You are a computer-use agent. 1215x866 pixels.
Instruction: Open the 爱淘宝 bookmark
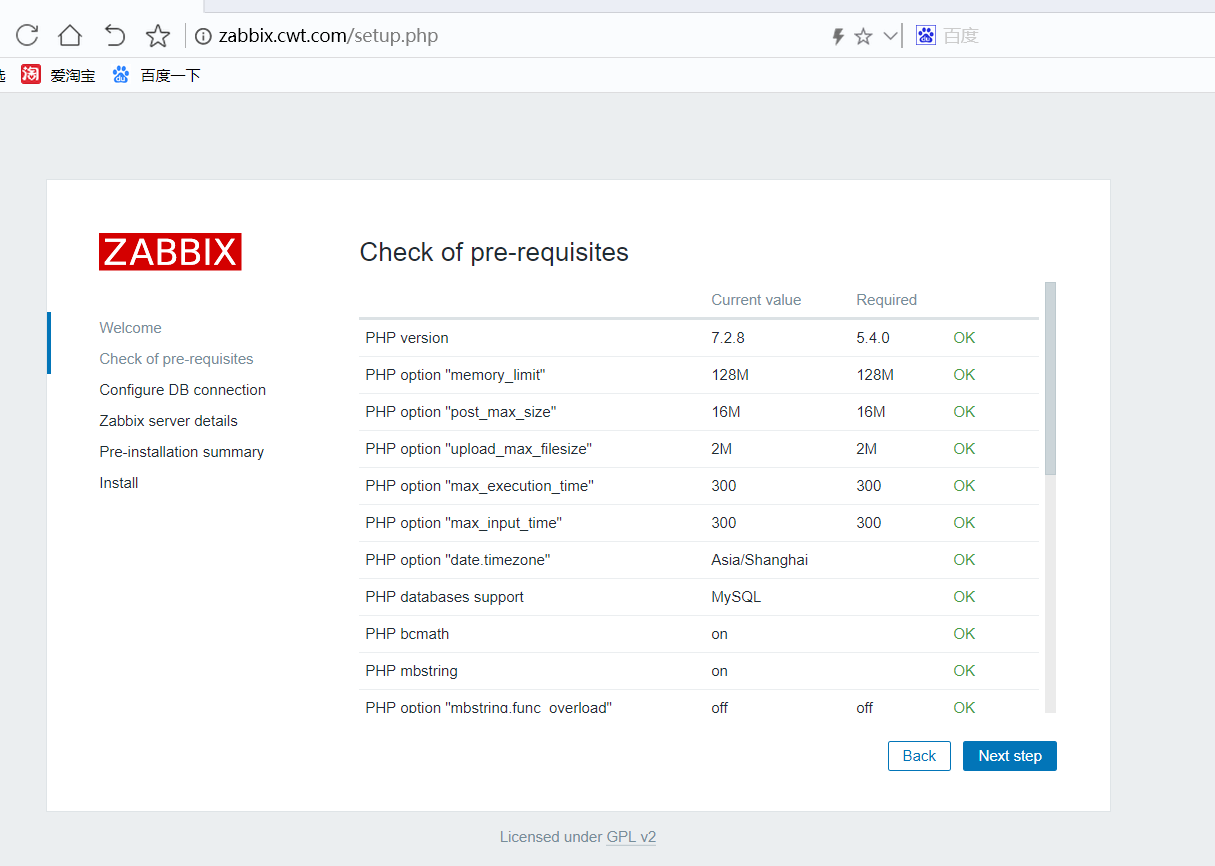[73, 75]
